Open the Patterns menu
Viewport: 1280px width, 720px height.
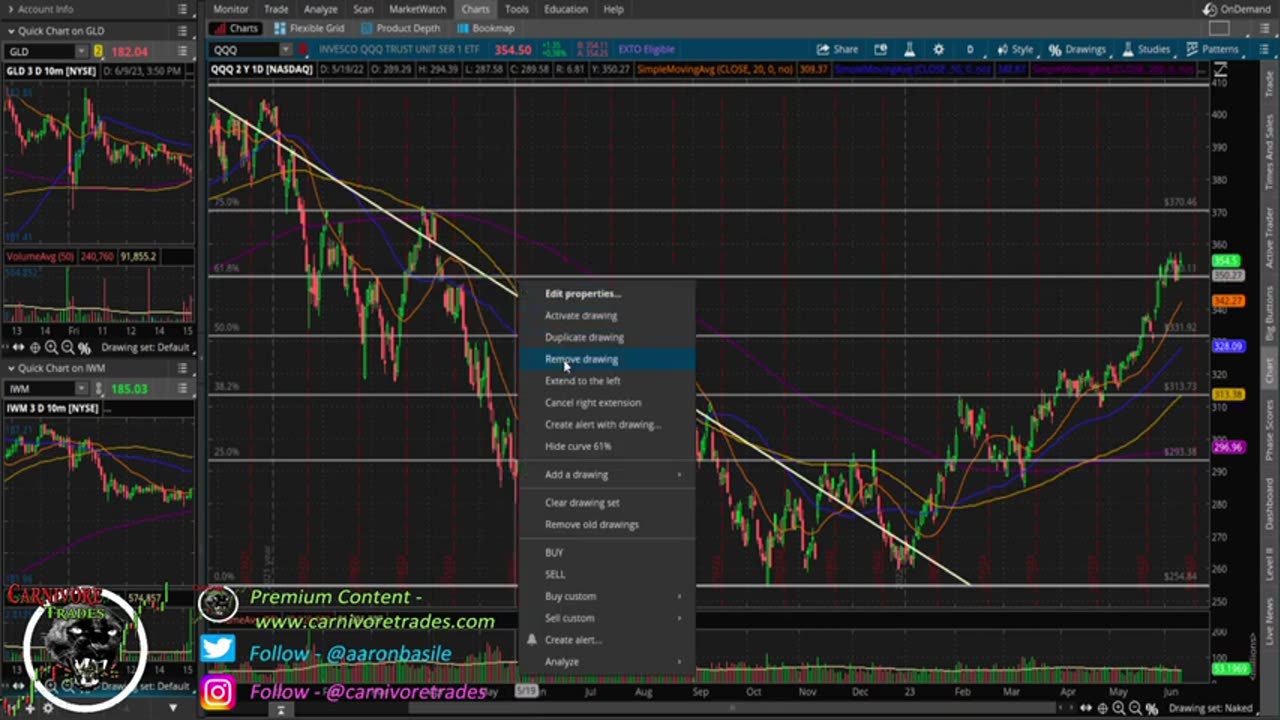tap(1213, 49)
